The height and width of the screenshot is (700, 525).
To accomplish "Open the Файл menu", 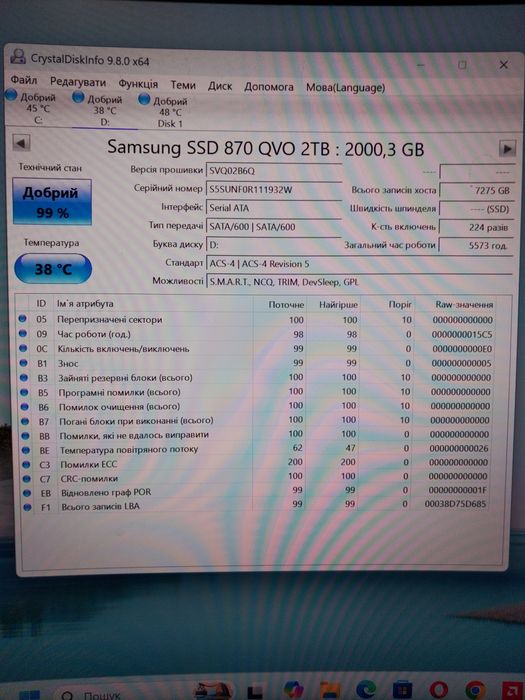I will tap(23, 80).
